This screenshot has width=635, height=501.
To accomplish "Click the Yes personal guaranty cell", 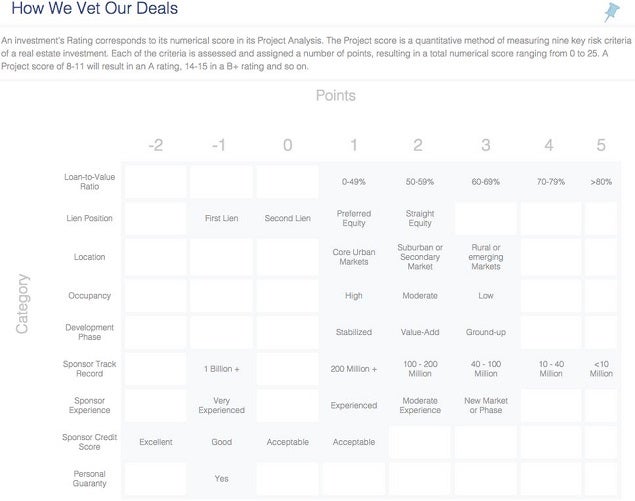I will tap(222, 479).
